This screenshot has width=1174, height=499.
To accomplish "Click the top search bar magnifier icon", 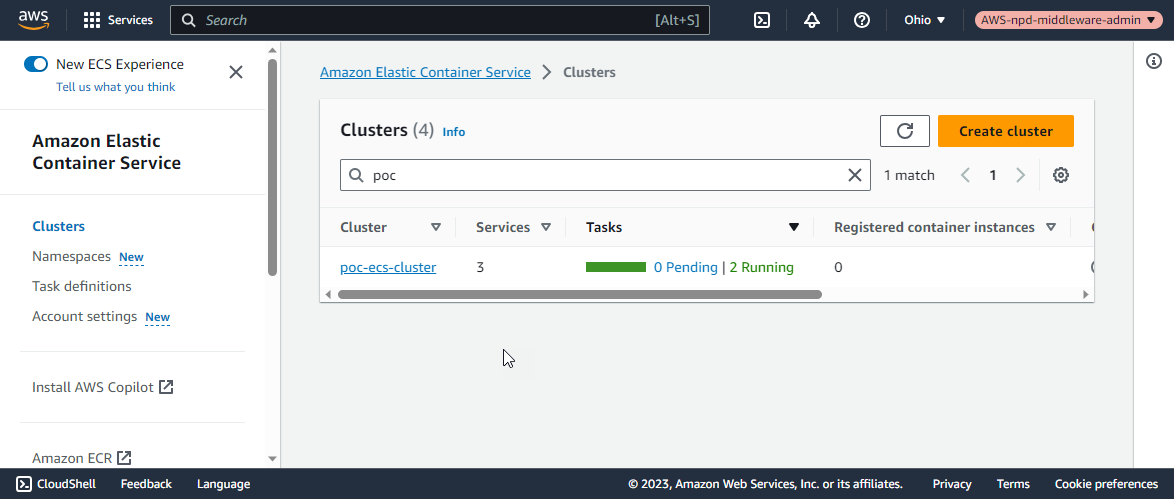I will 189,20.
